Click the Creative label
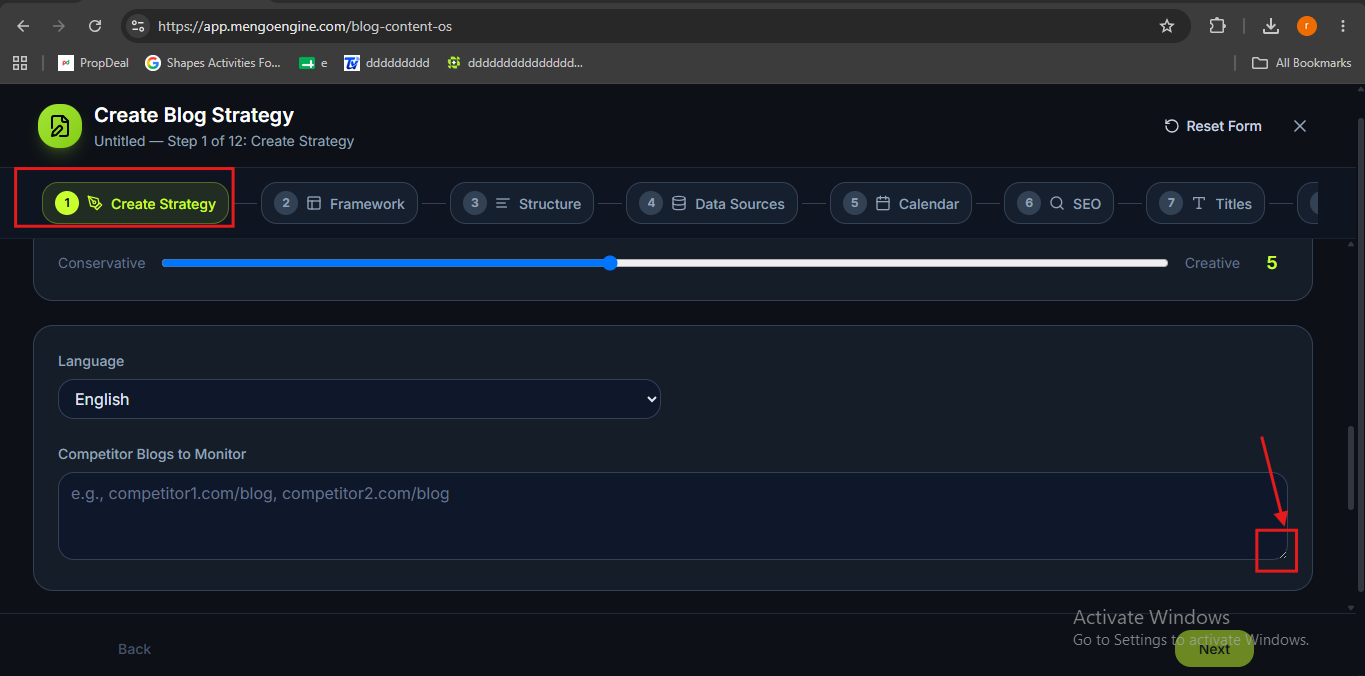 coord(1212,263)
